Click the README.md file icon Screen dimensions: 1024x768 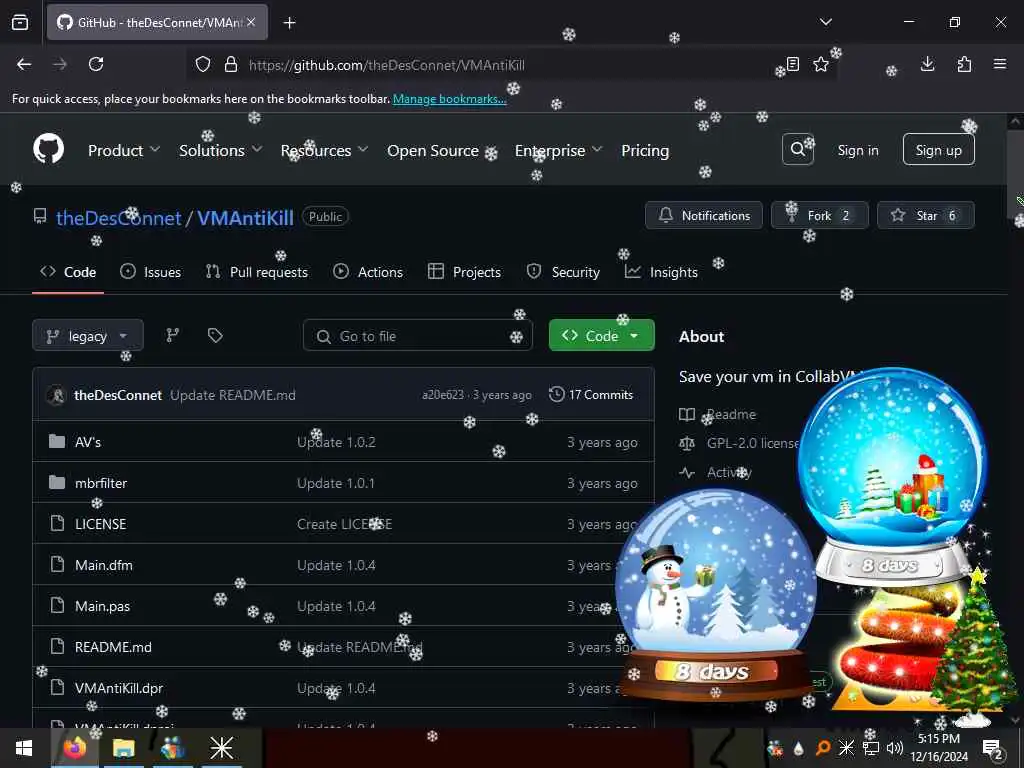[57, 647]
